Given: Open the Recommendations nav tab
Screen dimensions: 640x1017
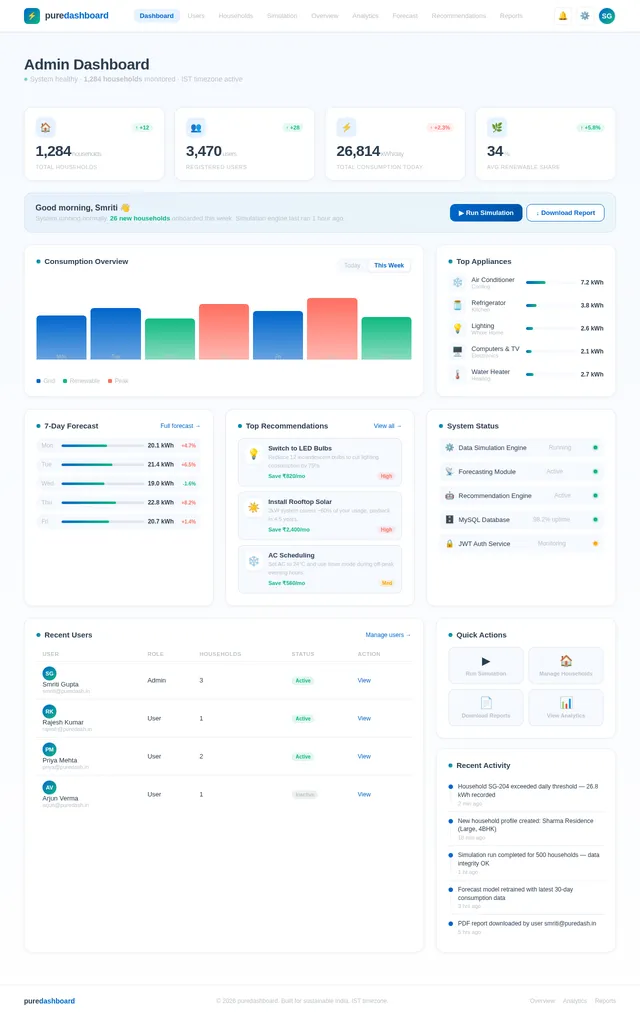Looking at the screenshot, I should click(458, 16).
